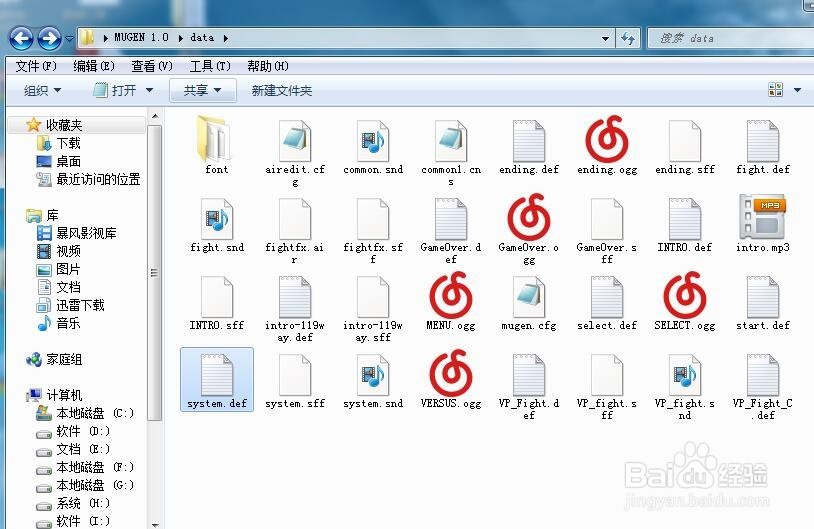Select the system.sff file icon
The image size is (814, 529).
(295, 374)
